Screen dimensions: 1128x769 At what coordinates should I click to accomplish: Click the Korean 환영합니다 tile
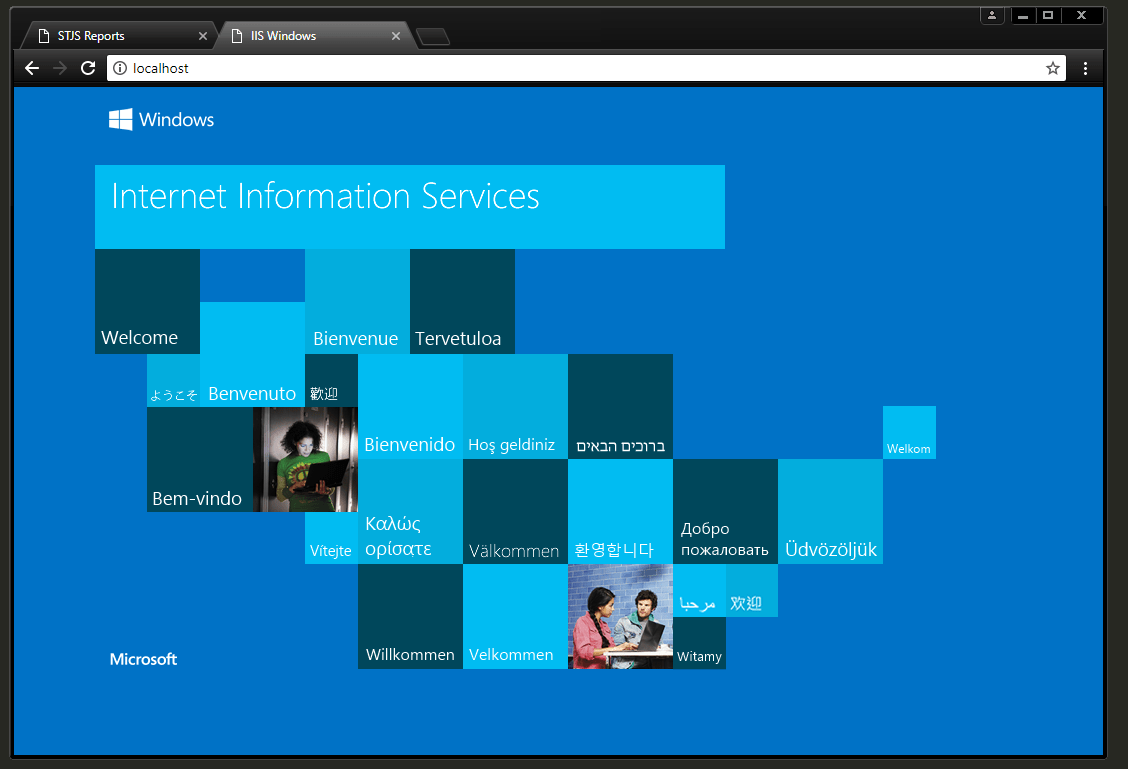pyautogui.click(x=620, y=511)
